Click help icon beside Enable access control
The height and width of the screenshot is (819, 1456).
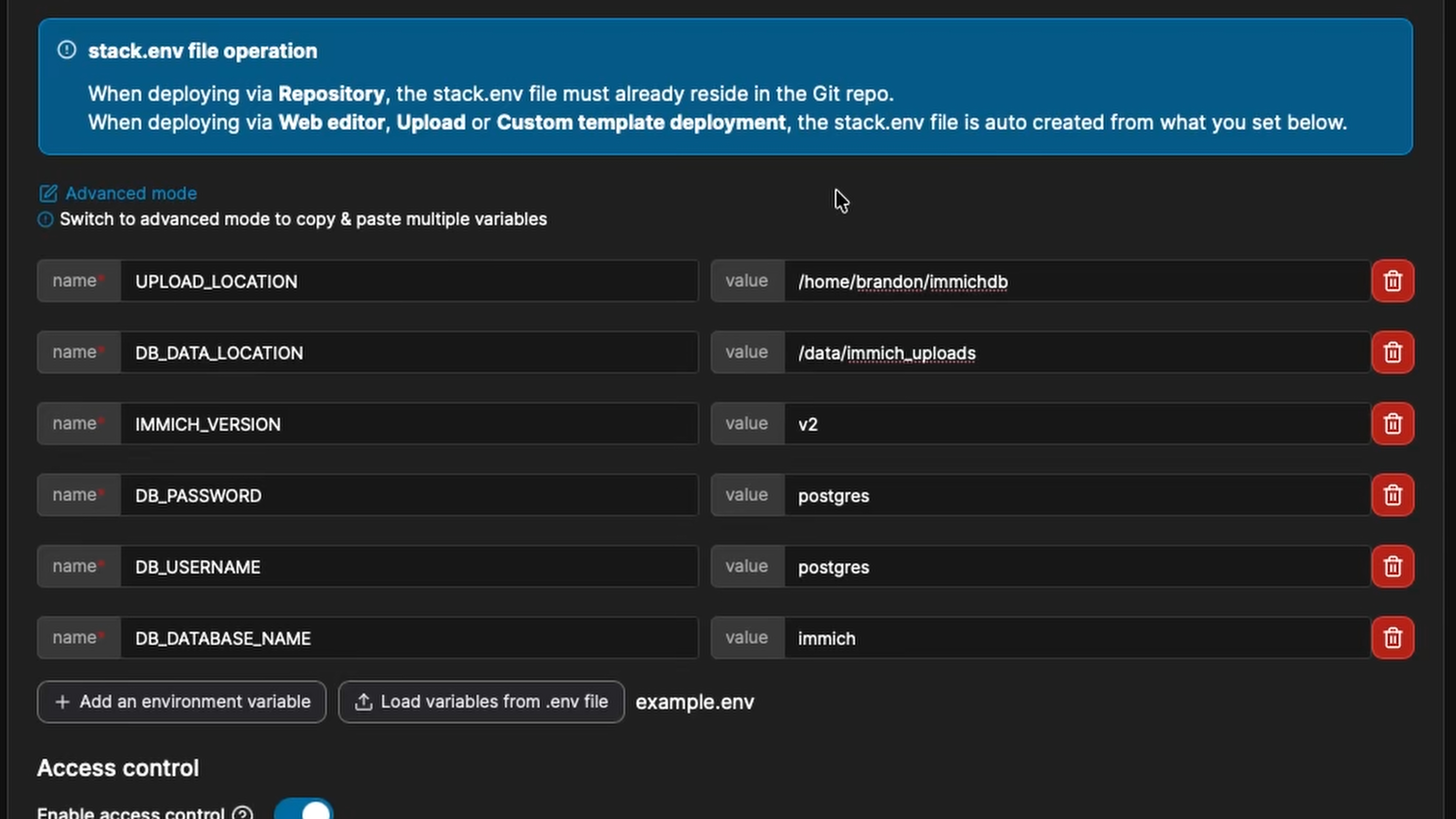(x=243, y=813)
